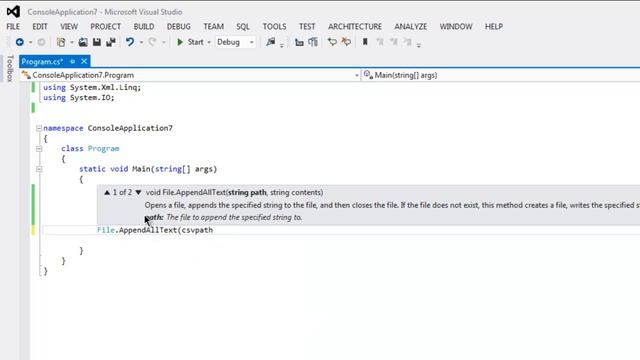
Task: Click the Comment Selection toolbar icon
Action: (332, 42)
